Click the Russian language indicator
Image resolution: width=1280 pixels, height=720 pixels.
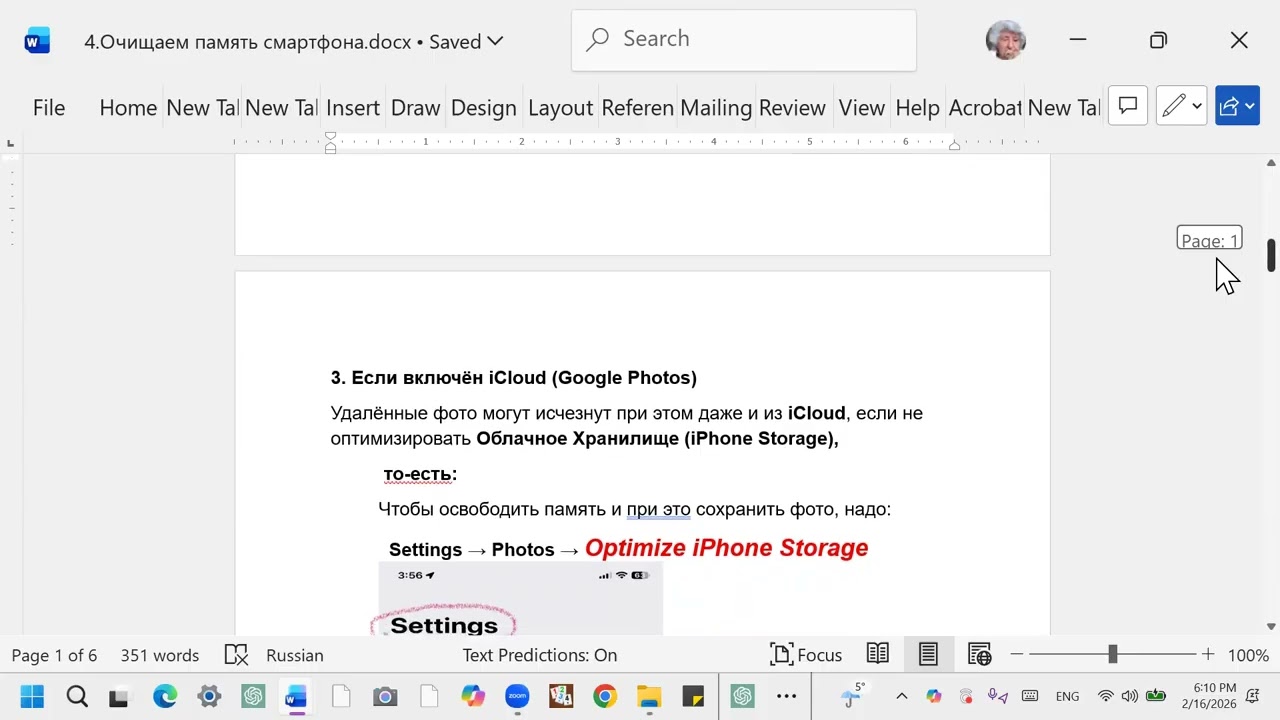(295, 656)
